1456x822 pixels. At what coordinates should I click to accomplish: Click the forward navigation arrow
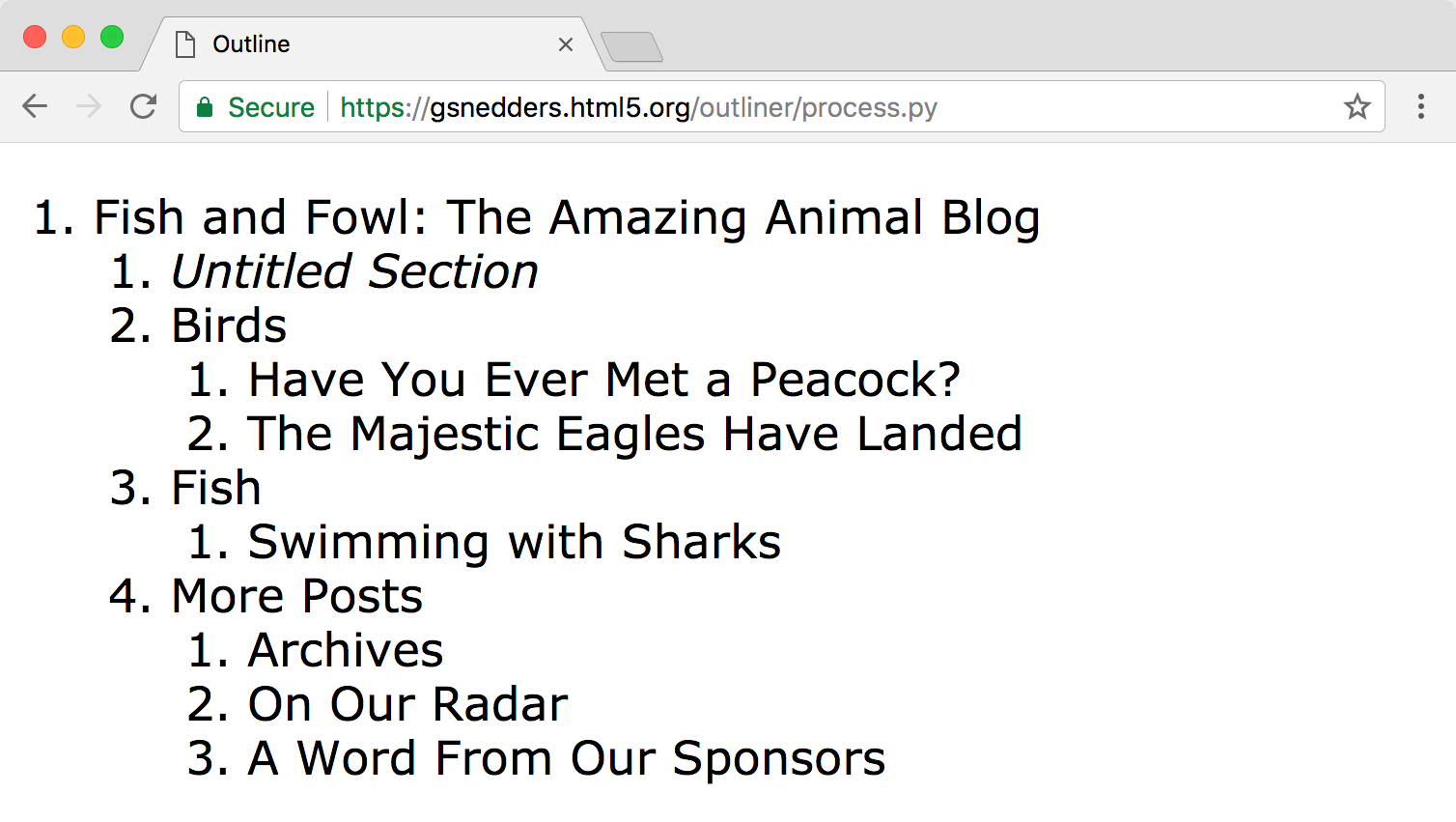[89, 106]
